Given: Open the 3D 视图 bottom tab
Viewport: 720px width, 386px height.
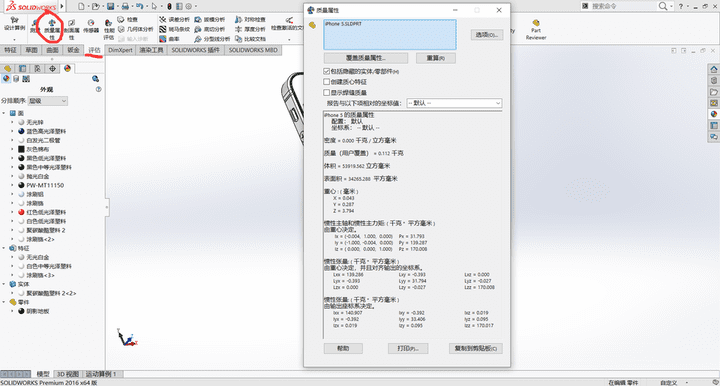Looking at the screenshot, I should tap(68, 374).
